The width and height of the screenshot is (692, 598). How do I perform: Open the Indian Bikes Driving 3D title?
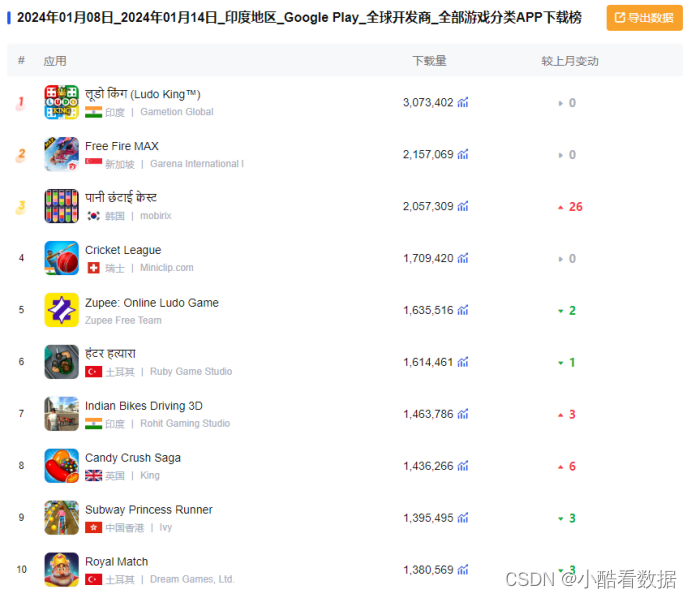[144, 406]
